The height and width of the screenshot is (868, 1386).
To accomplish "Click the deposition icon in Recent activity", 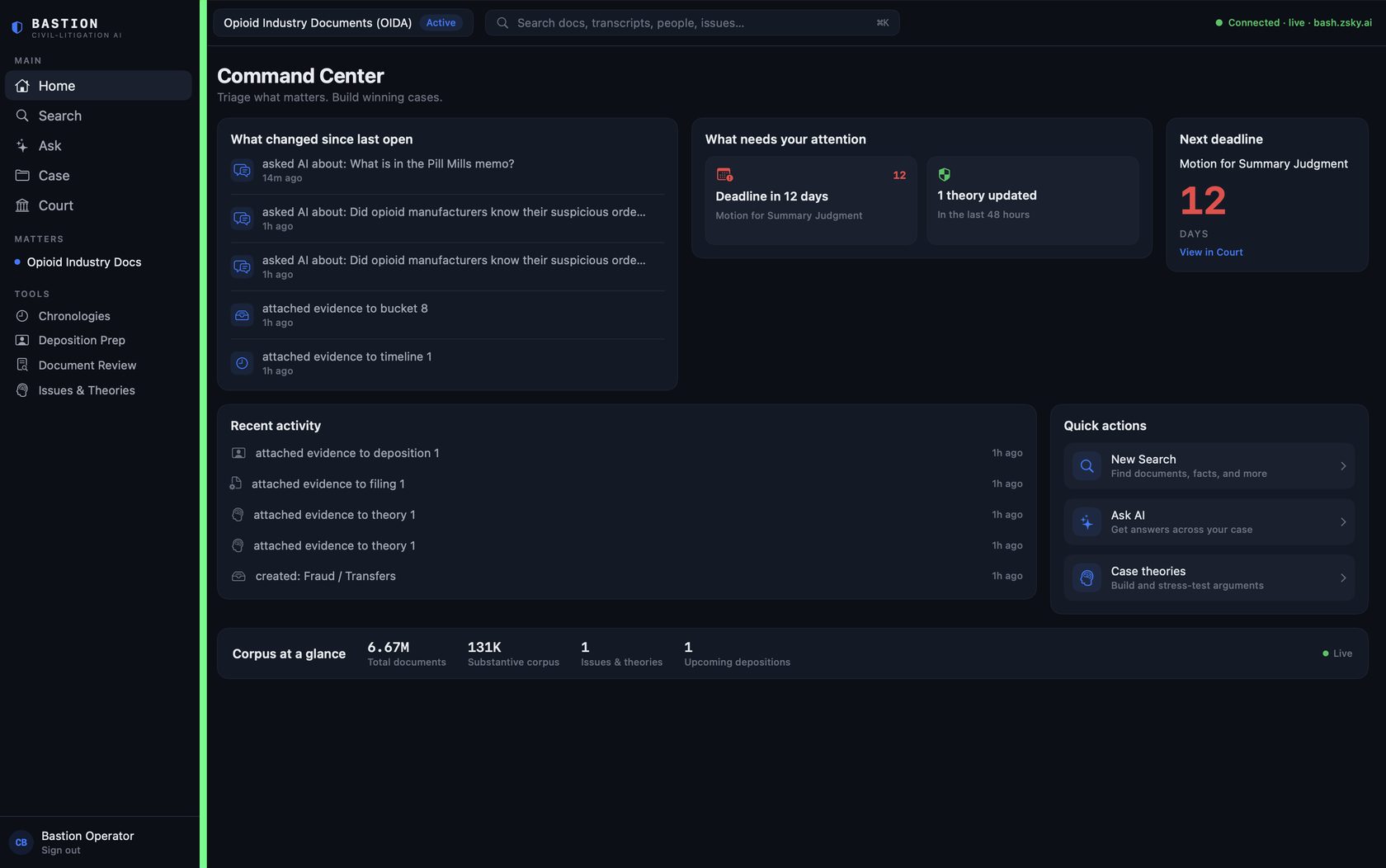I will click(x=238, y=453).
